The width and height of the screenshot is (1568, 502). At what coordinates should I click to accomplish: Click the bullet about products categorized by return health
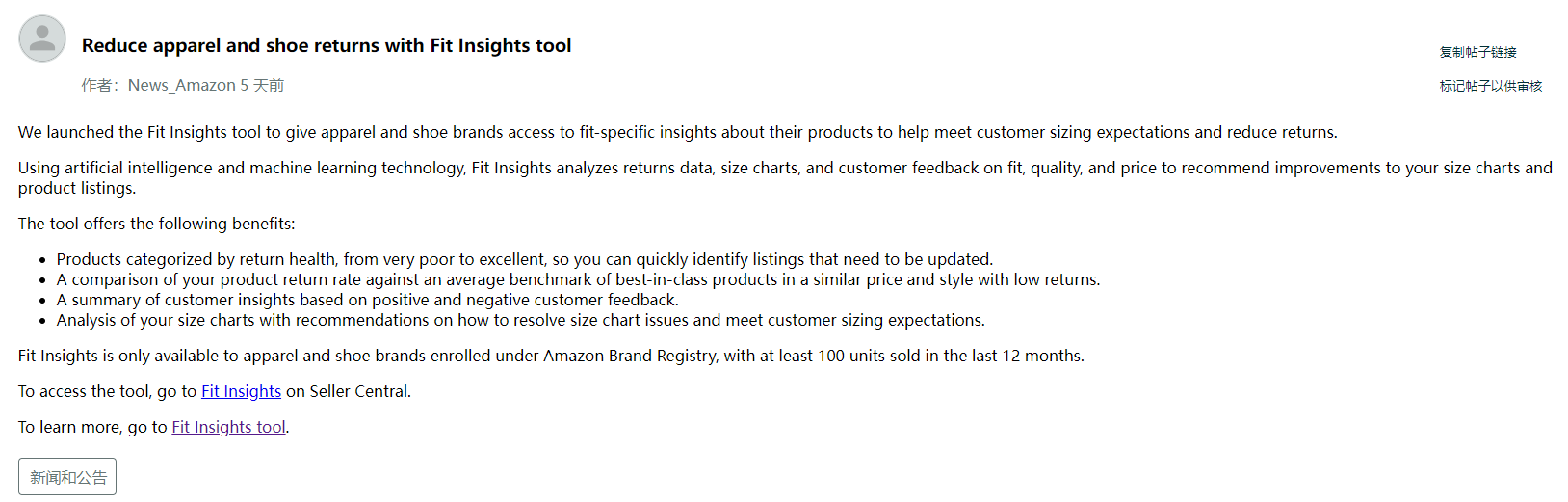coord(524,259)
